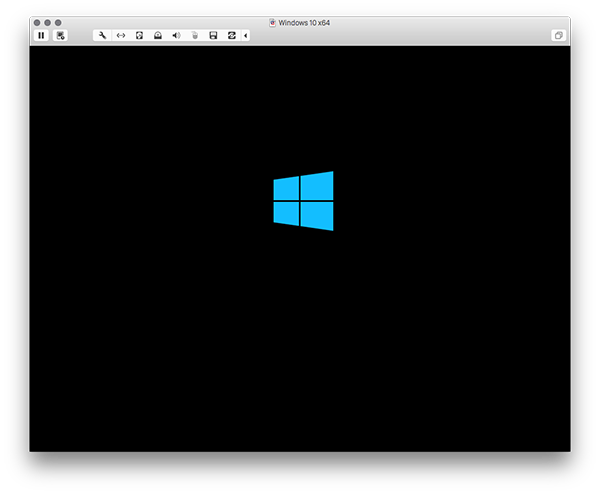The height and width of the screenshot is (494, 600).
Task: Open the snapshot manager icon
Action: [60, 36]
